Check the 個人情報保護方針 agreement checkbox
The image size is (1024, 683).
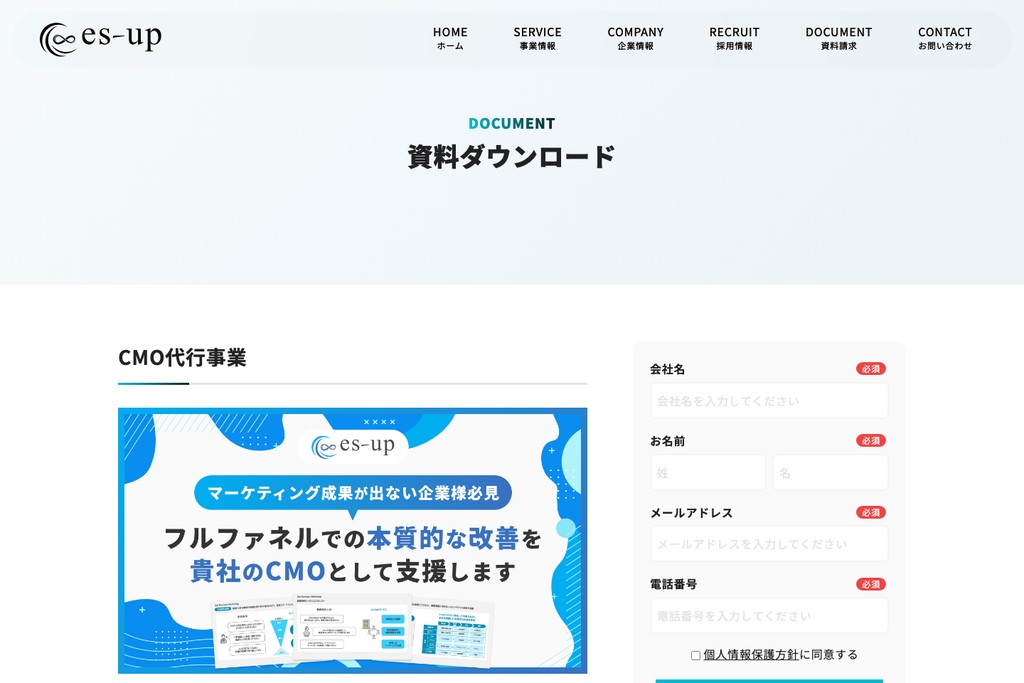[696, 655]
